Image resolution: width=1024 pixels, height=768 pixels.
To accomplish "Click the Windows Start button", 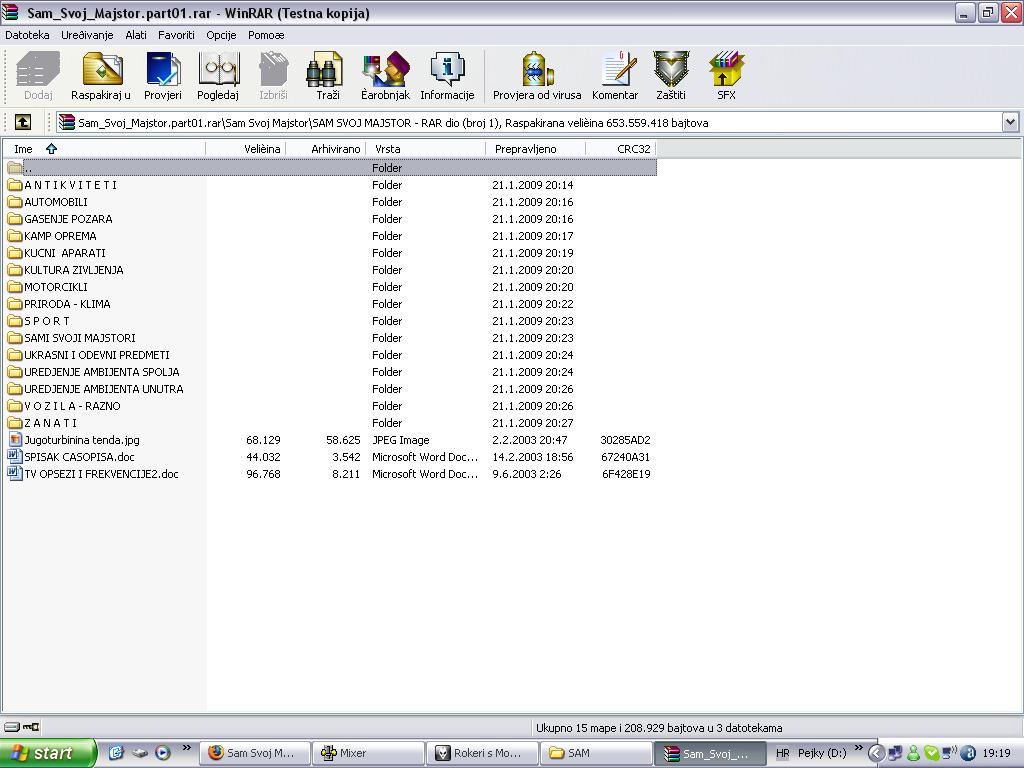I will (48, 753).
